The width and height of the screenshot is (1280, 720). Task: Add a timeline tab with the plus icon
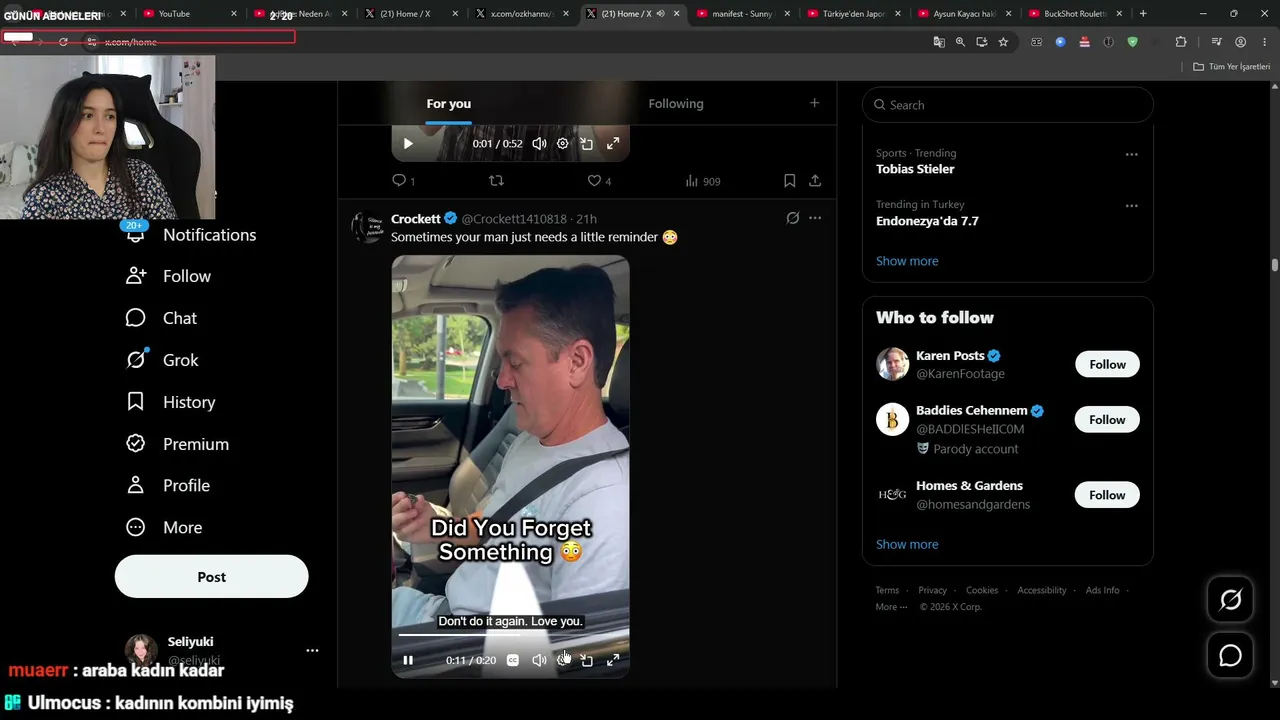[x=814, y=103]
